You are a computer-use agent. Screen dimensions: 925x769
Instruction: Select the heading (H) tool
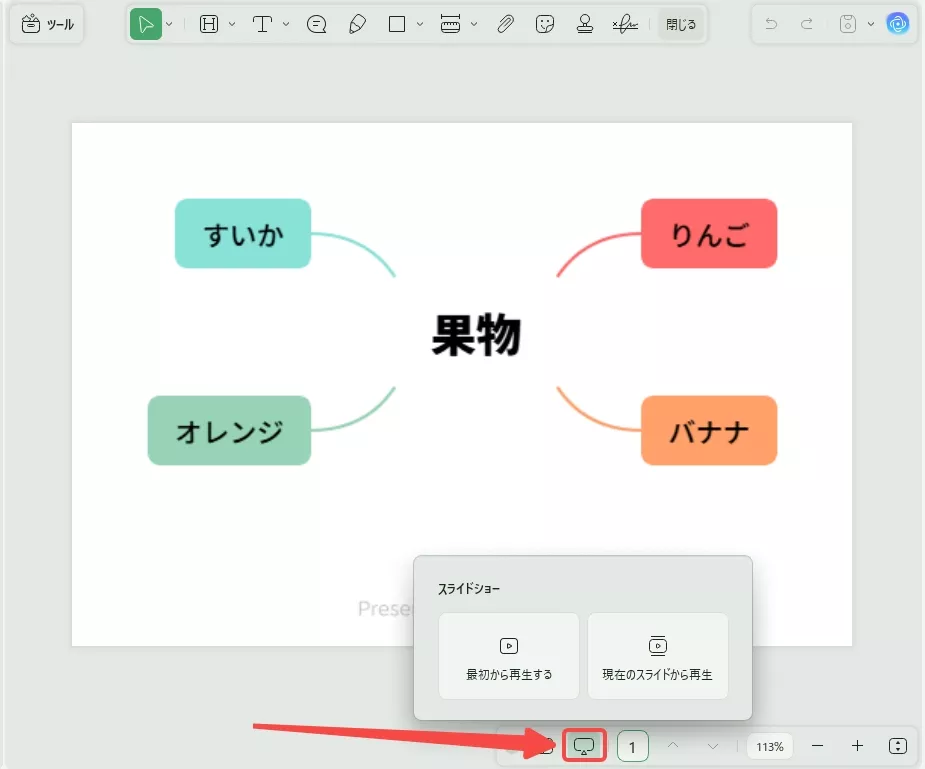207,23
